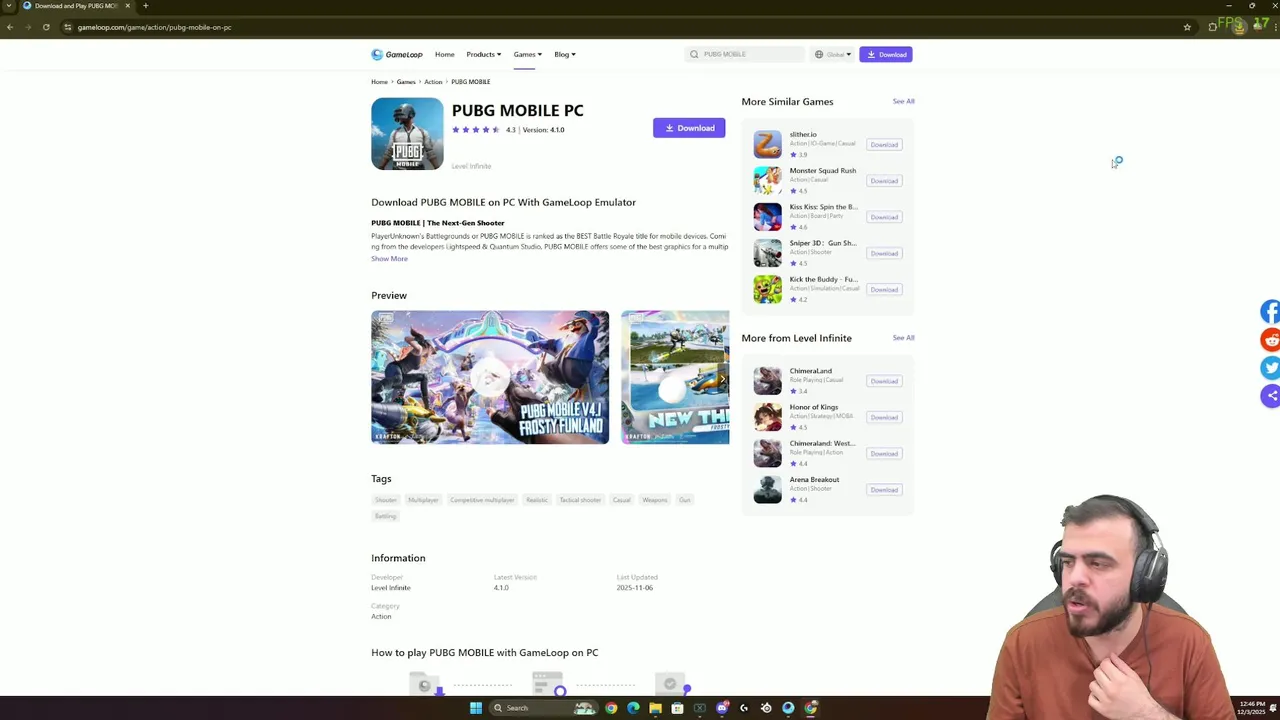Open Microsoft Store from the taskbar

point(677,708)
